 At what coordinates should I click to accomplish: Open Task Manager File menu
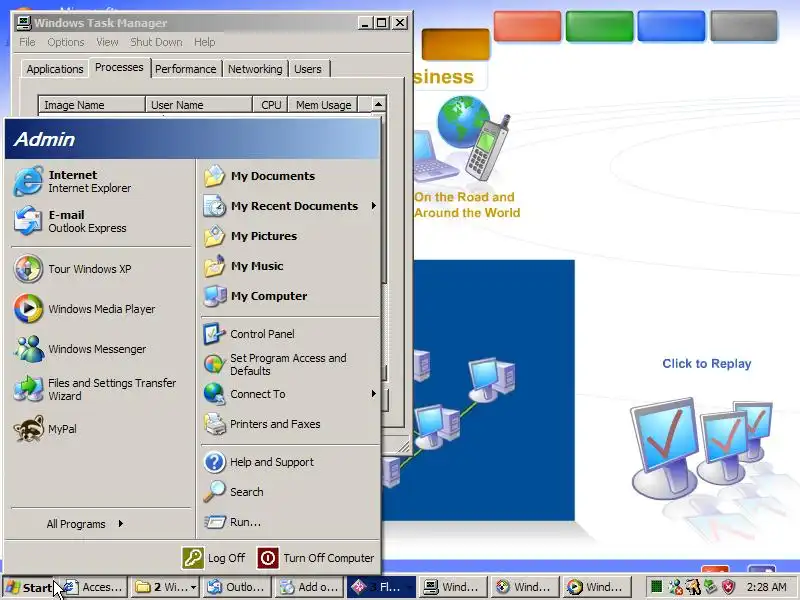pyautogui.click(x=27, y=42)
